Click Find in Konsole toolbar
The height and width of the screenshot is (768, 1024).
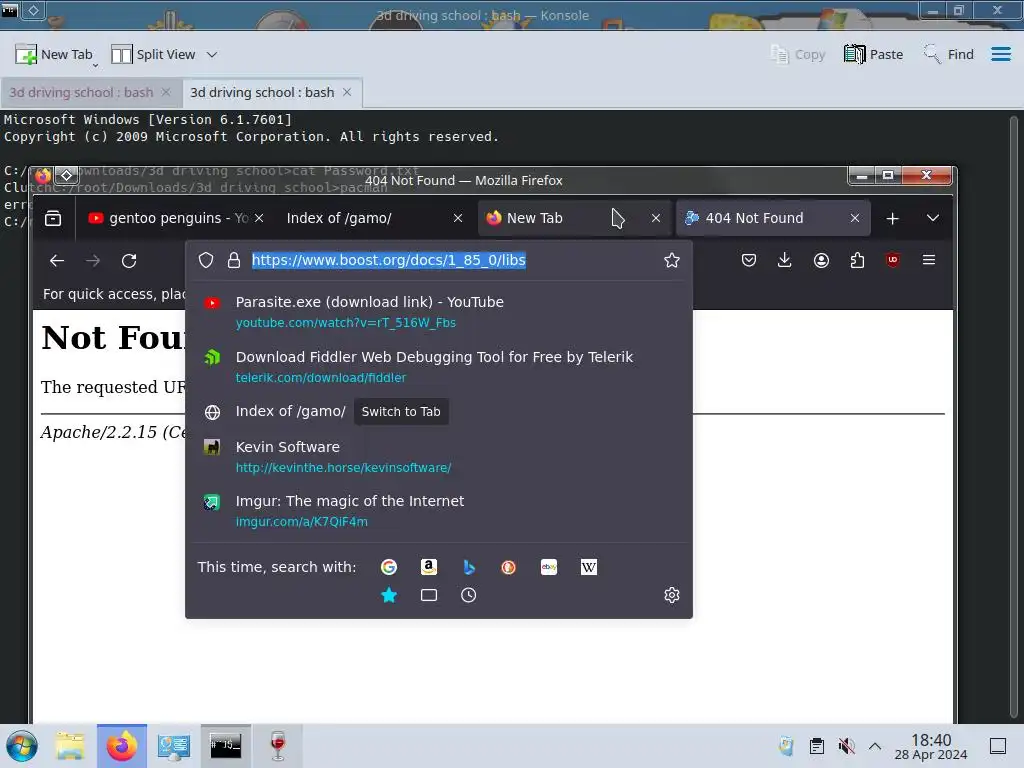coord(948,55)
